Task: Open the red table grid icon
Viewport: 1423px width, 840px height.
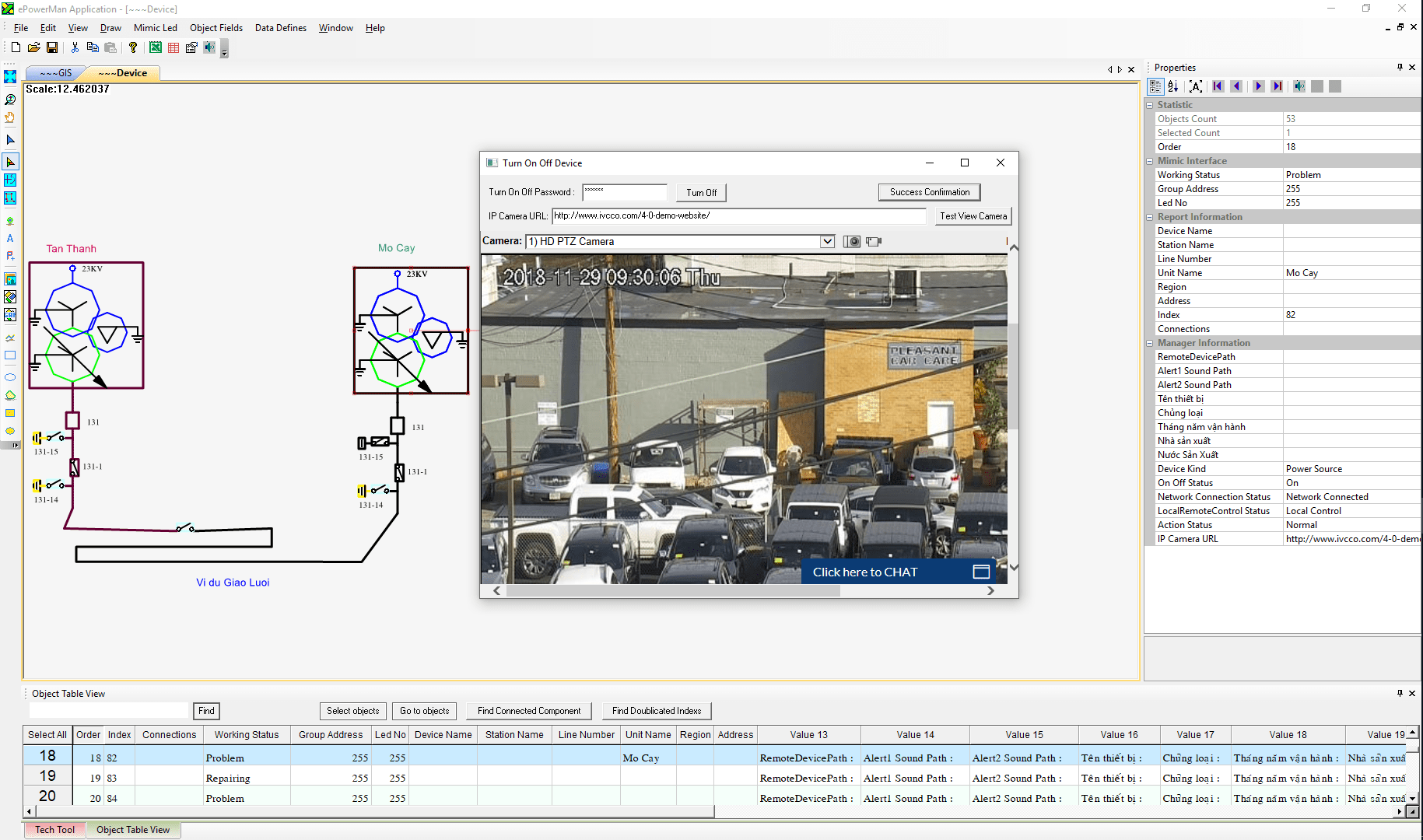Action: 173,47
